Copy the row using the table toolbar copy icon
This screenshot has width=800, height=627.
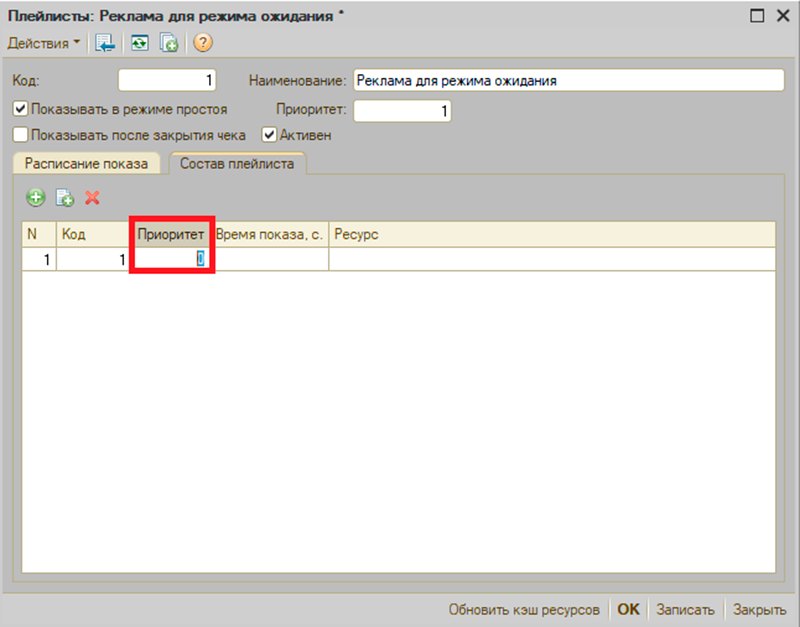click(65, 197)
